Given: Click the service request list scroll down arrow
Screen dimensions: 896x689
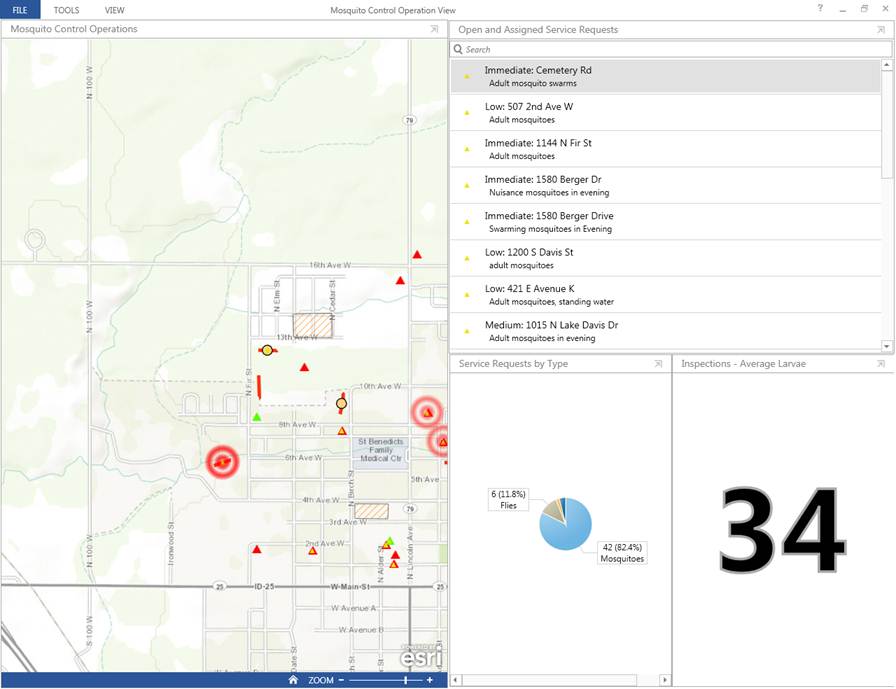Looking at the screenshot, I should (887, 346).
